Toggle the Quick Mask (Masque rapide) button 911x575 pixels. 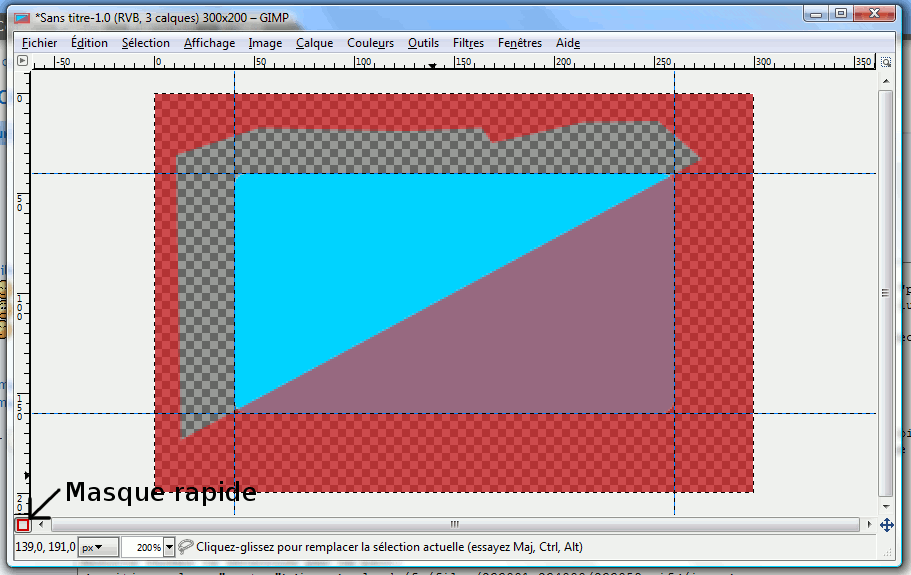pyautogui.click(x=23, y=525)
